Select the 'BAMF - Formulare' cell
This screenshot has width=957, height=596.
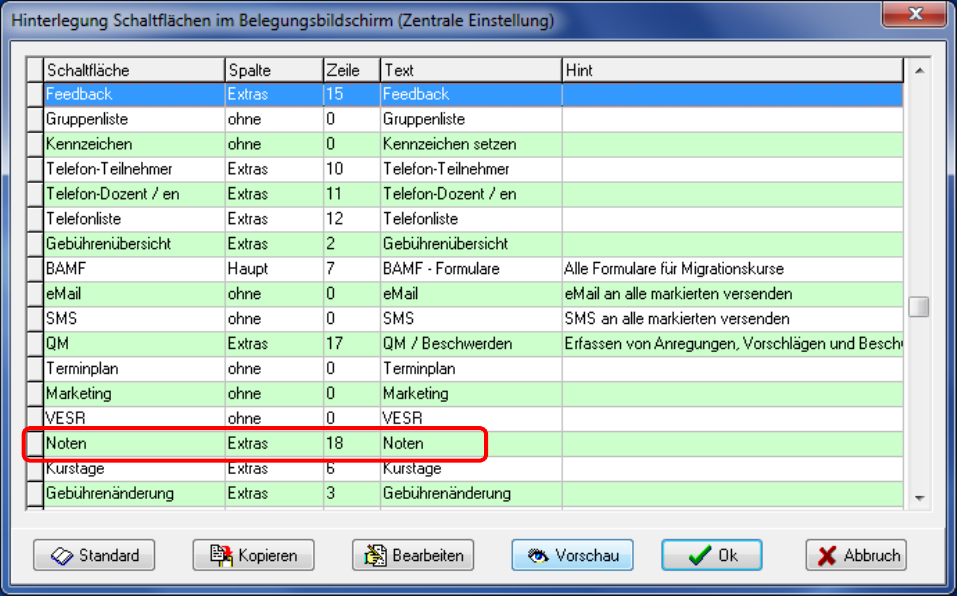point(471,269)
